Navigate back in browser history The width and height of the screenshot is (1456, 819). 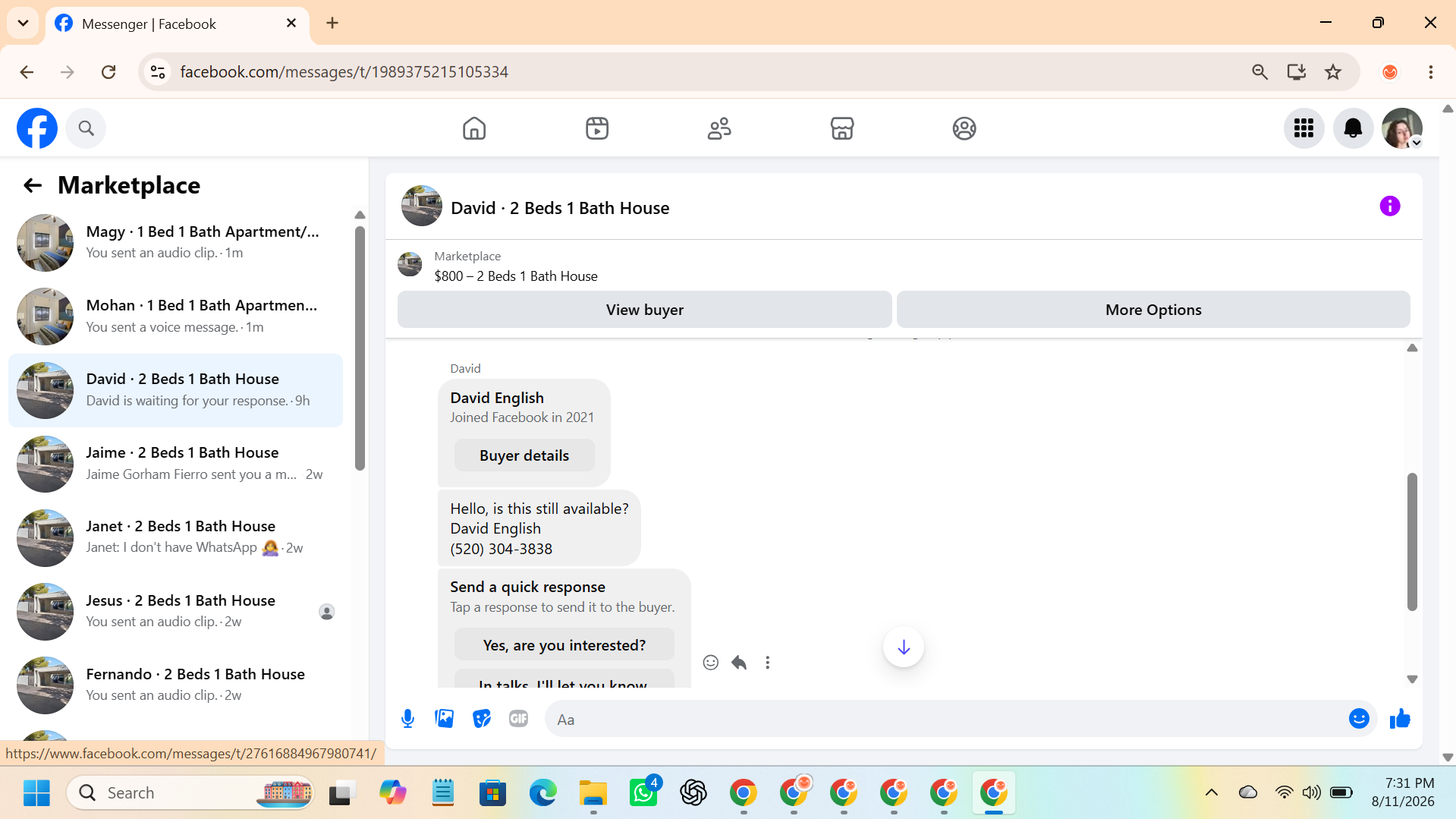click(27, 72)
